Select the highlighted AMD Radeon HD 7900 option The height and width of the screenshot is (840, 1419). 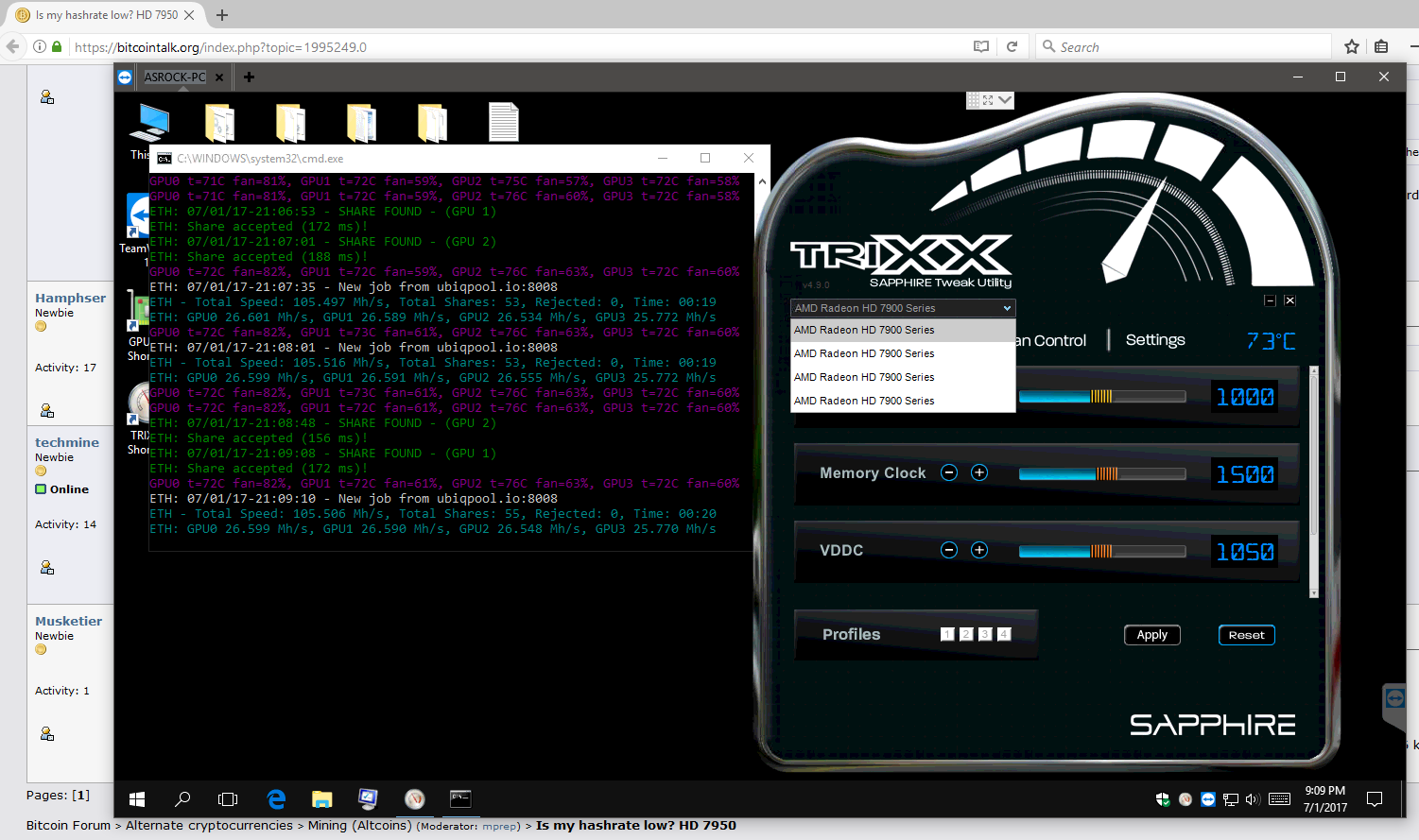tap(903, 330)
